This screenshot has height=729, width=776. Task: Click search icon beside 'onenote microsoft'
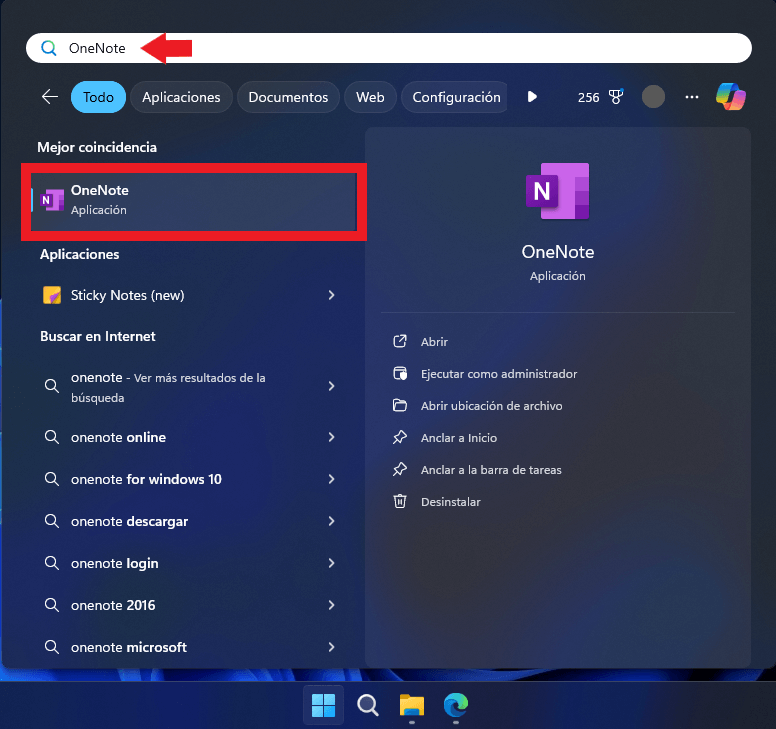pyautogui.click(x=52, y=647)
